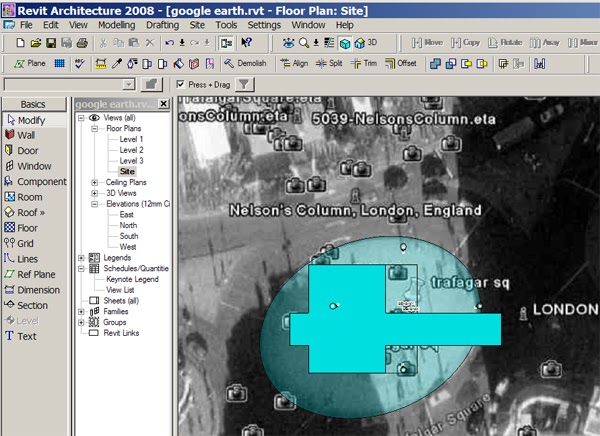Open the North elevation view
Screen dimensions: 600x436
click(128, 225)
